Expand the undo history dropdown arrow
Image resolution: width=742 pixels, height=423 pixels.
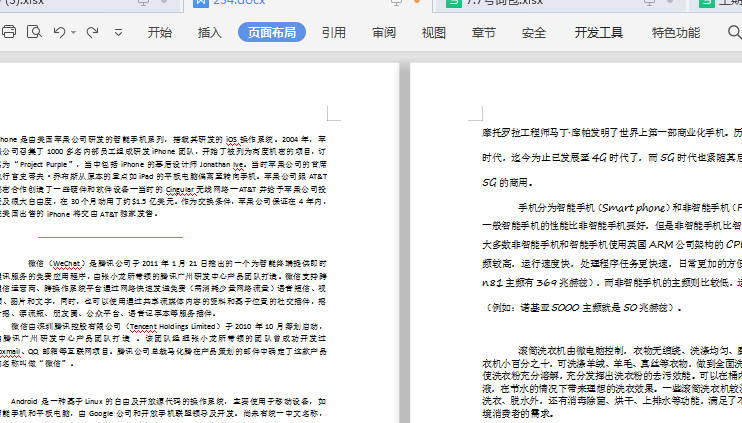pos(74,33)
